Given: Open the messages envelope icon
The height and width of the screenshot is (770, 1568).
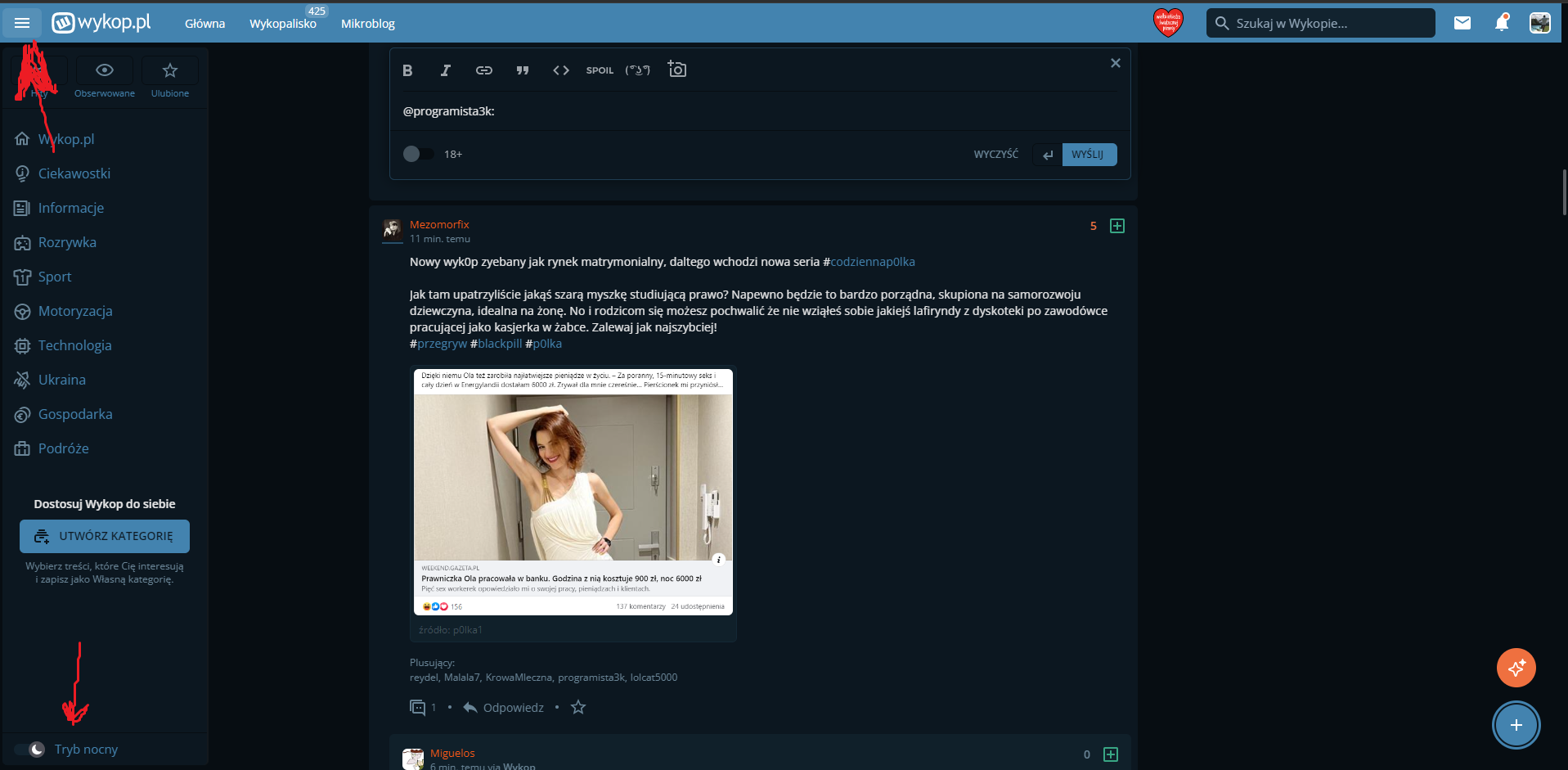Looking at the screenshot, I should click(1462, 23).
